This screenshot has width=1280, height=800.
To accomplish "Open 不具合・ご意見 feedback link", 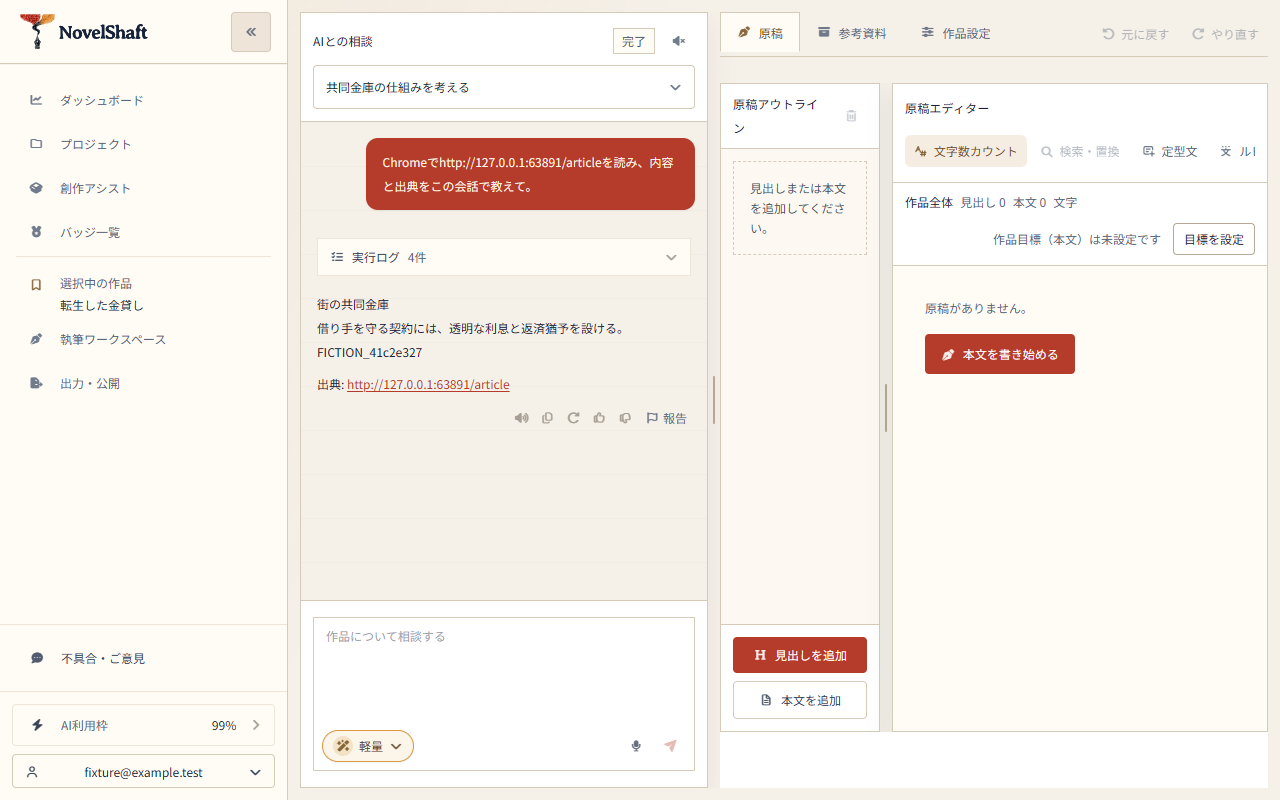I will point(143,658).
